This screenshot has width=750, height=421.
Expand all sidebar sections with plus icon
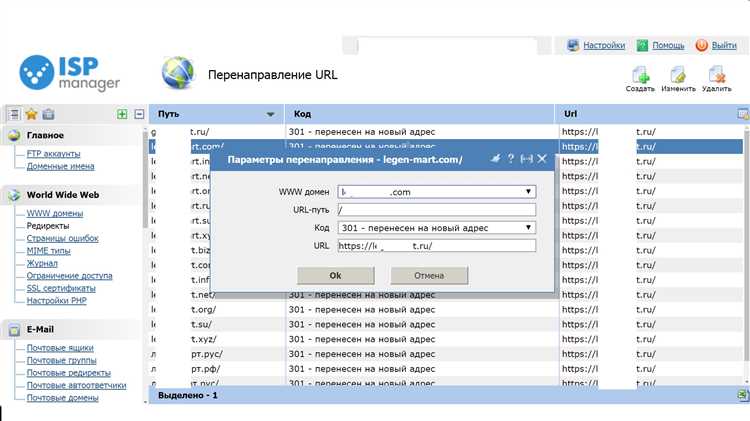click(122, 114)
